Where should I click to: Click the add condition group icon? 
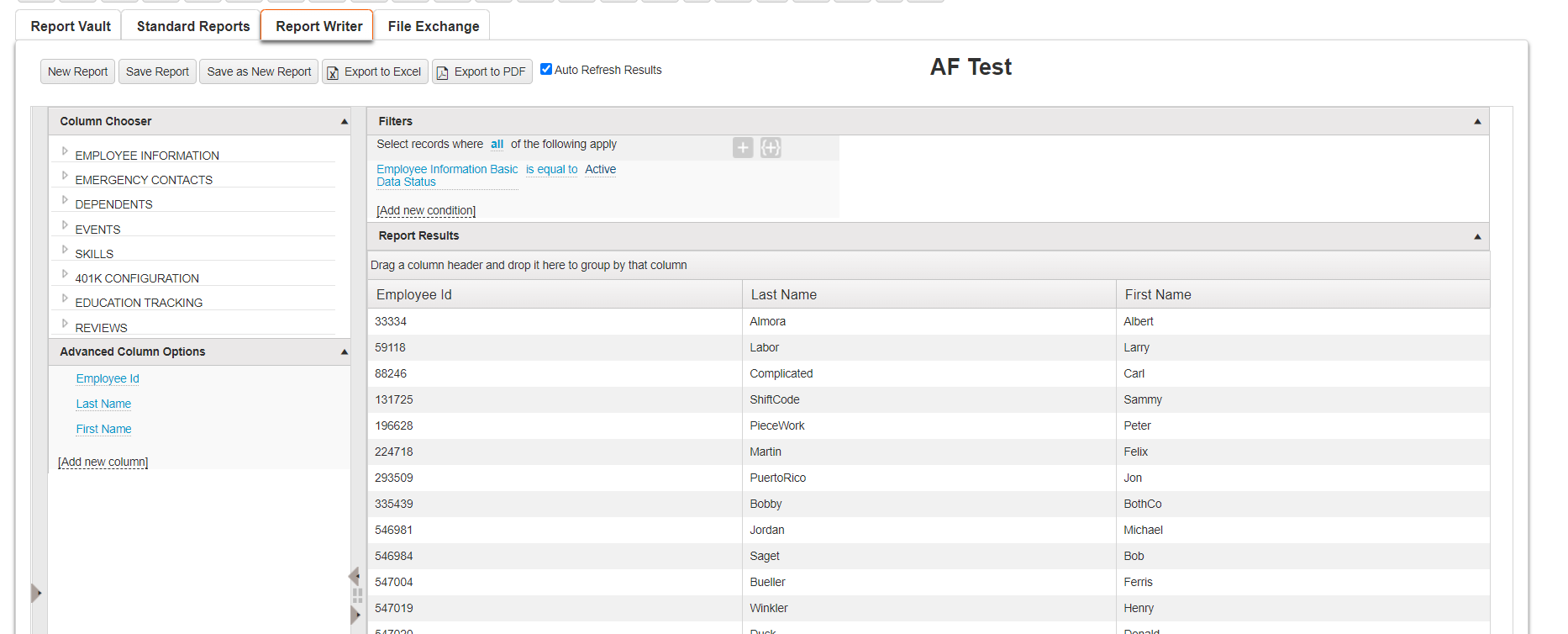pyautogui.click(x=771, y=148)
